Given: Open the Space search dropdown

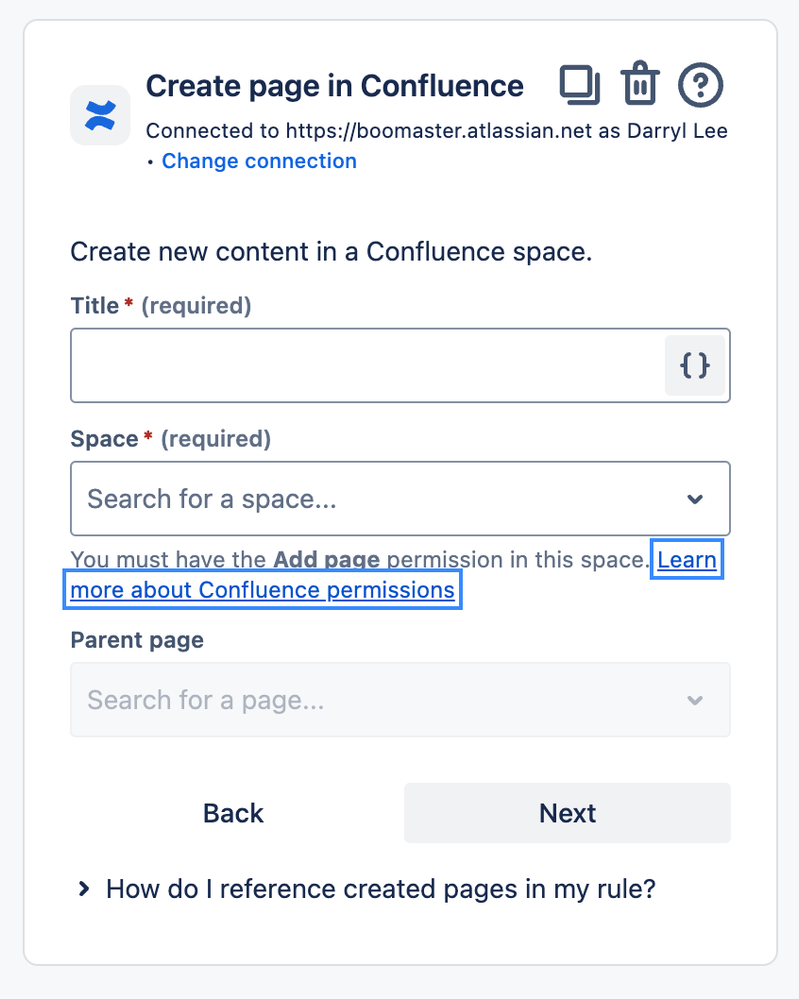Looking at the screenshot, I should (400, 499).
